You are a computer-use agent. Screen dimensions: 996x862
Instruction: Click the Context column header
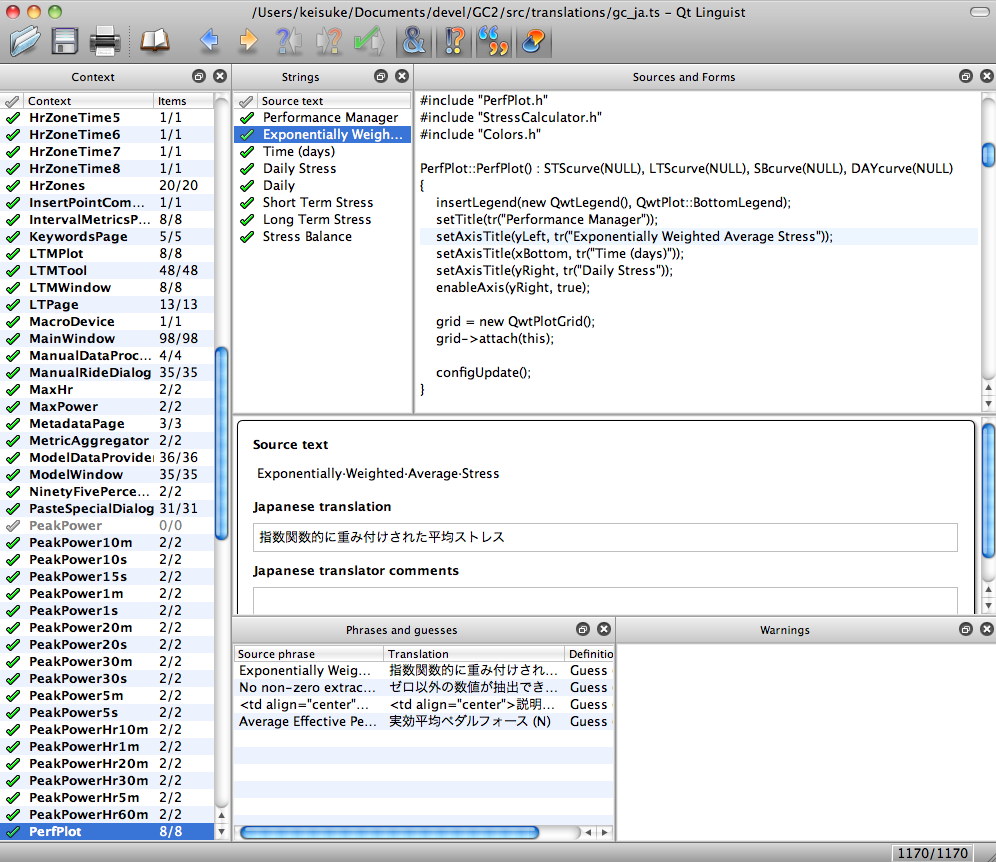coord(88,101)
